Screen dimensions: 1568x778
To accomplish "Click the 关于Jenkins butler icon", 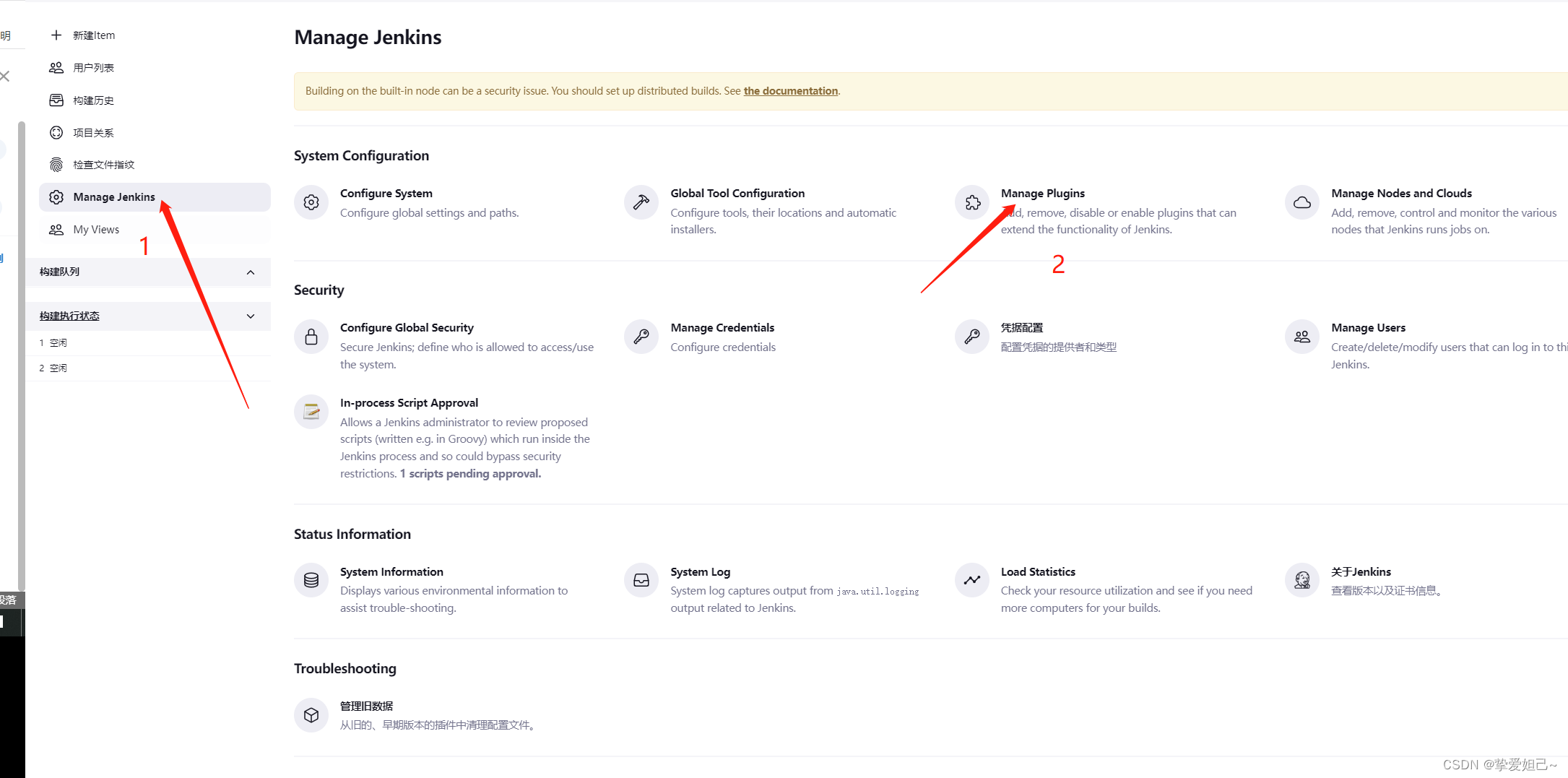I will [1302, 580].
